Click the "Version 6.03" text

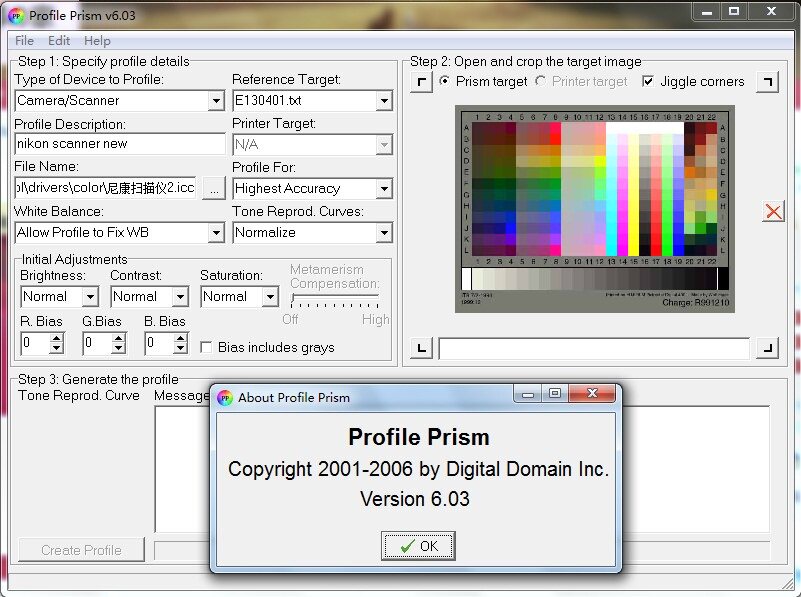415,499
